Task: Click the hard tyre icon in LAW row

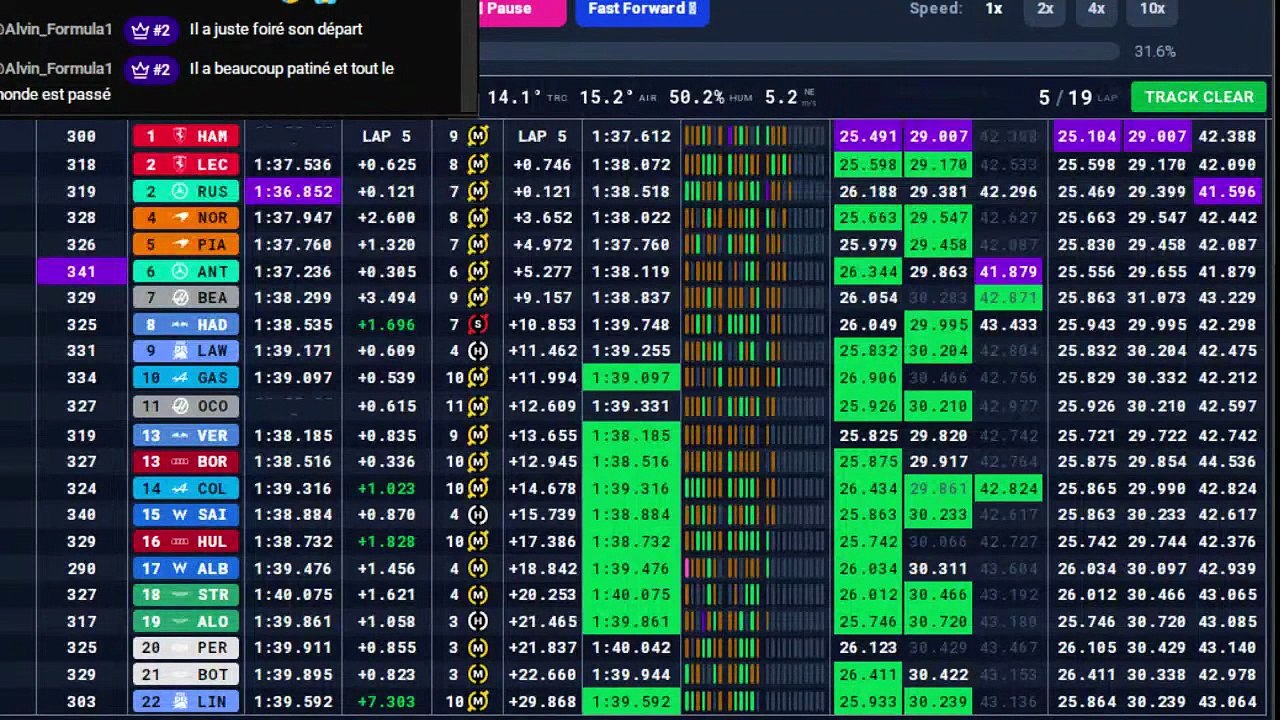Action: coord(478,351)
